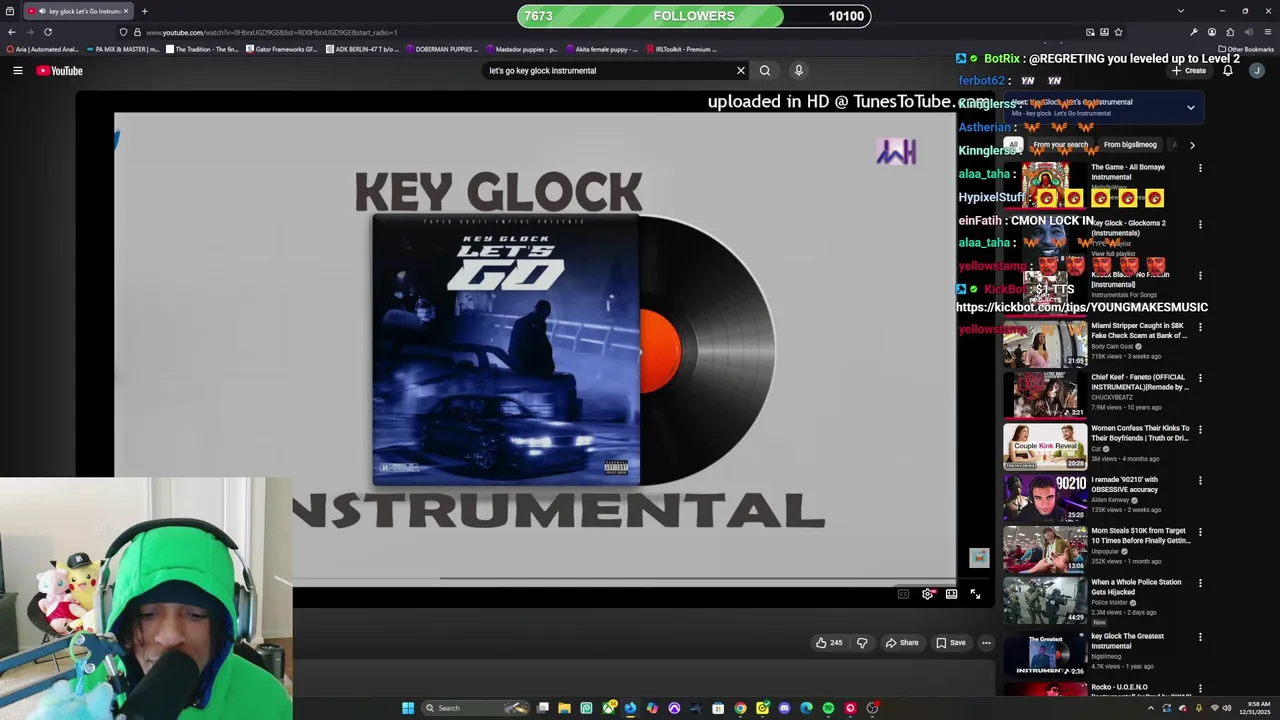Open PA MIX & MASTER bookmark
The width and height of the screenshot is (1280, 720).
pos(123,49)
